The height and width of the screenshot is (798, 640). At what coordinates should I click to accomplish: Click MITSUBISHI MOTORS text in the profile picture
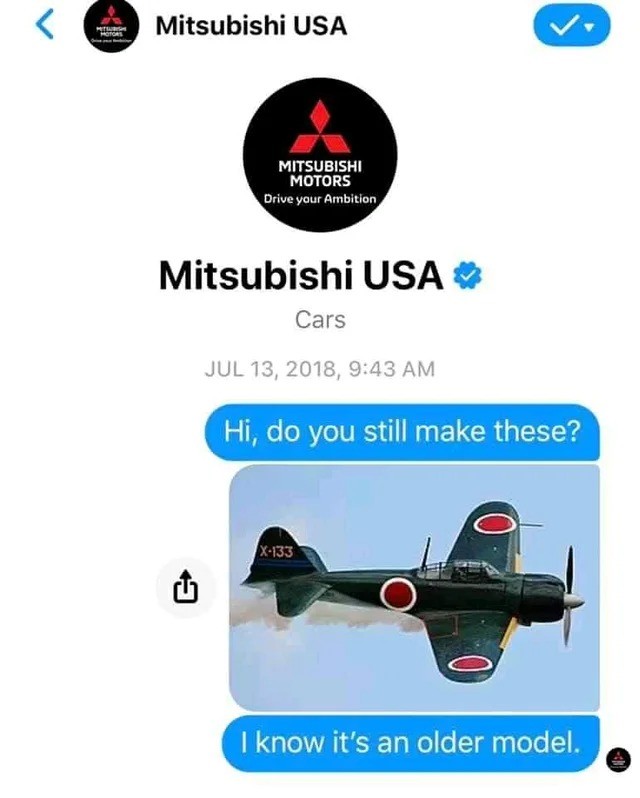pos(320,173)
